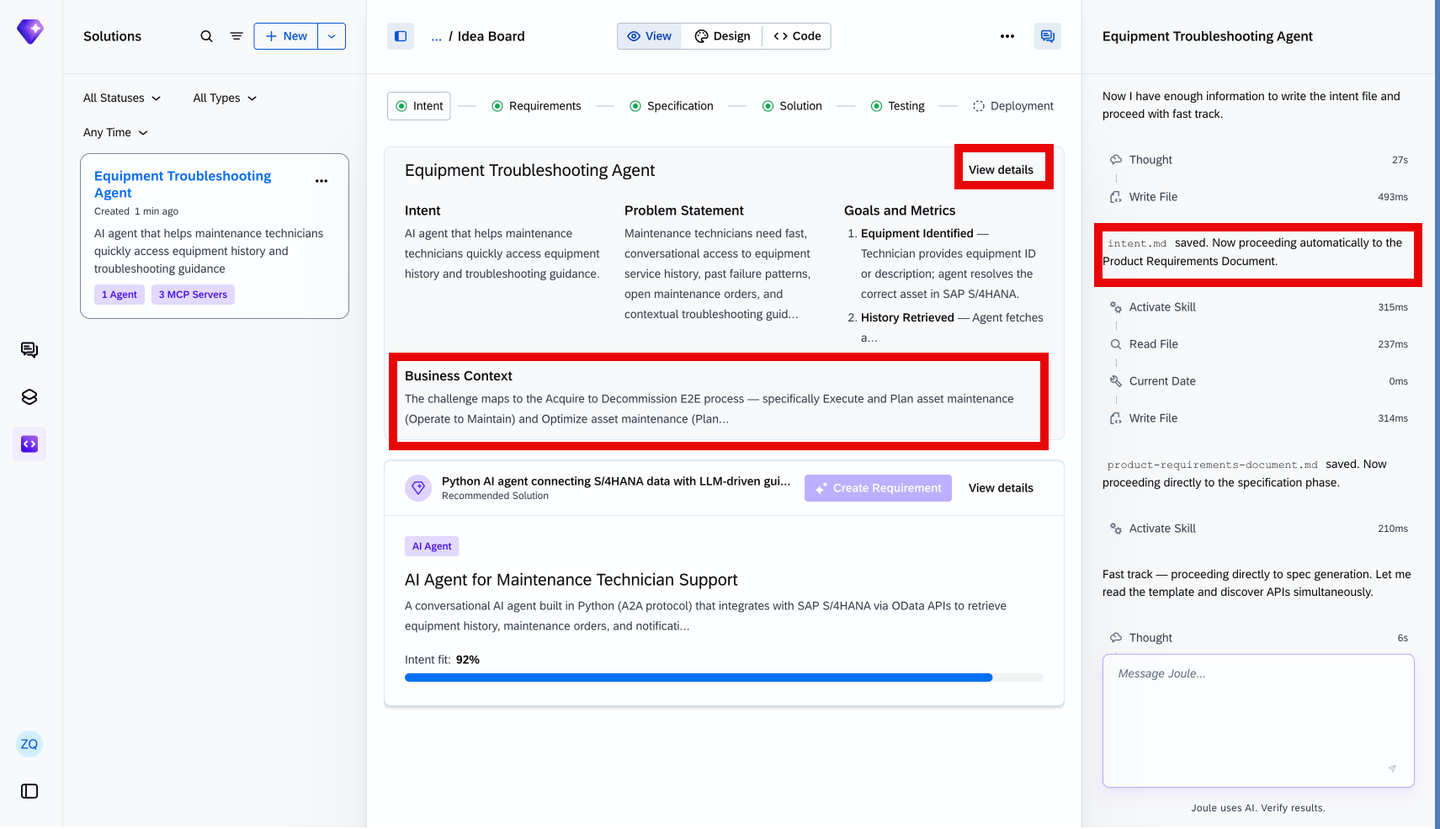
Task: Open the more options menu in top bar
Action: tap(1007, 36)
